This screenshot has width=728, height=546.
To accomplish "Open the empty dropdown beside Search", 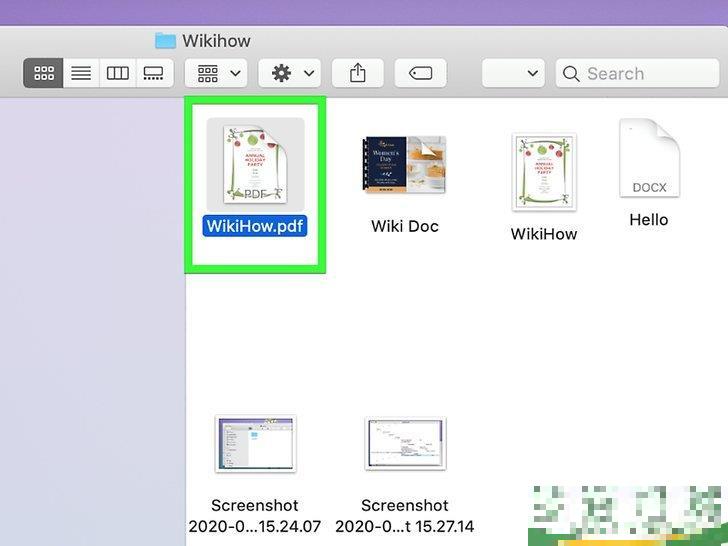I will 514,73.
